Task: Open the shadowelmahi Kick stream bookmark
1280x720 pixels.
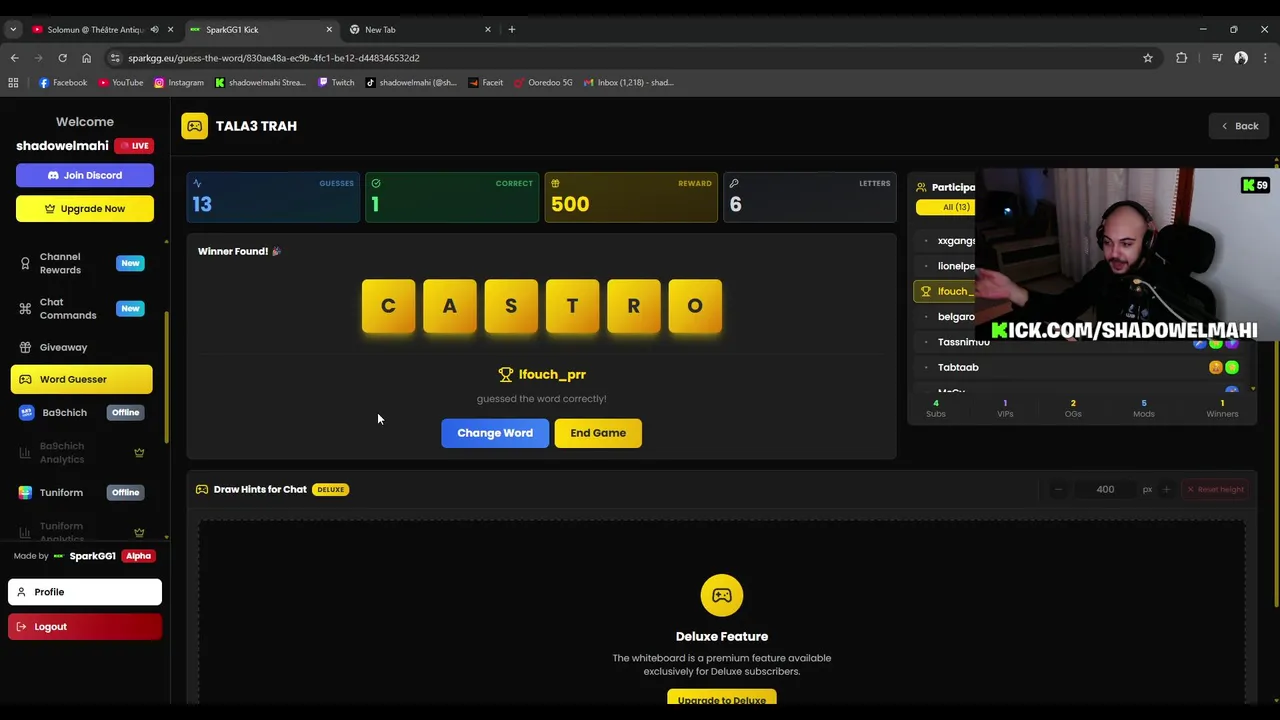Action: tap(260, 83)
